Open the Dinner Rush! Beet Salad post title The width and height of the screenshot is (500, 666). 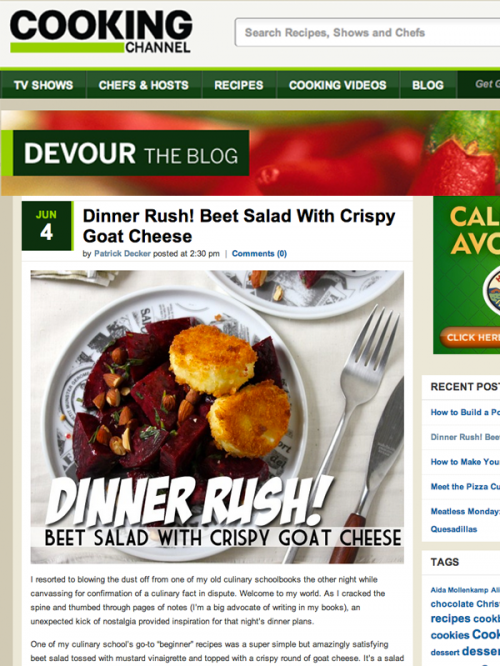239,226
